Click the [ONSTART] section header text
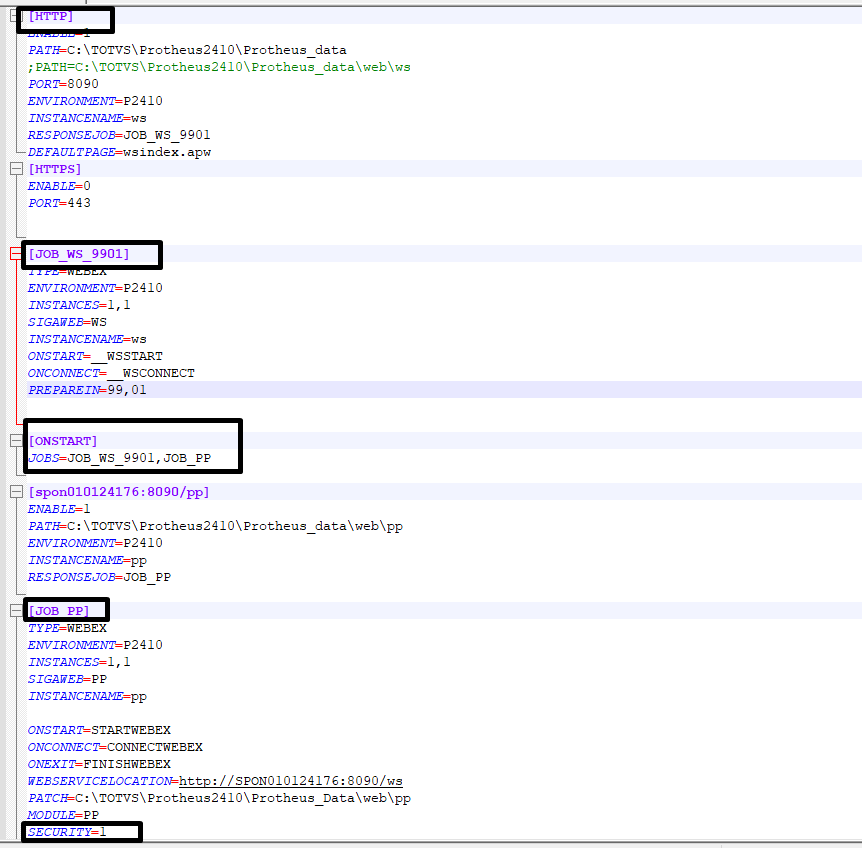Viewport: 862px width, 848px height. pyautogui.click(x=63, y=441)
